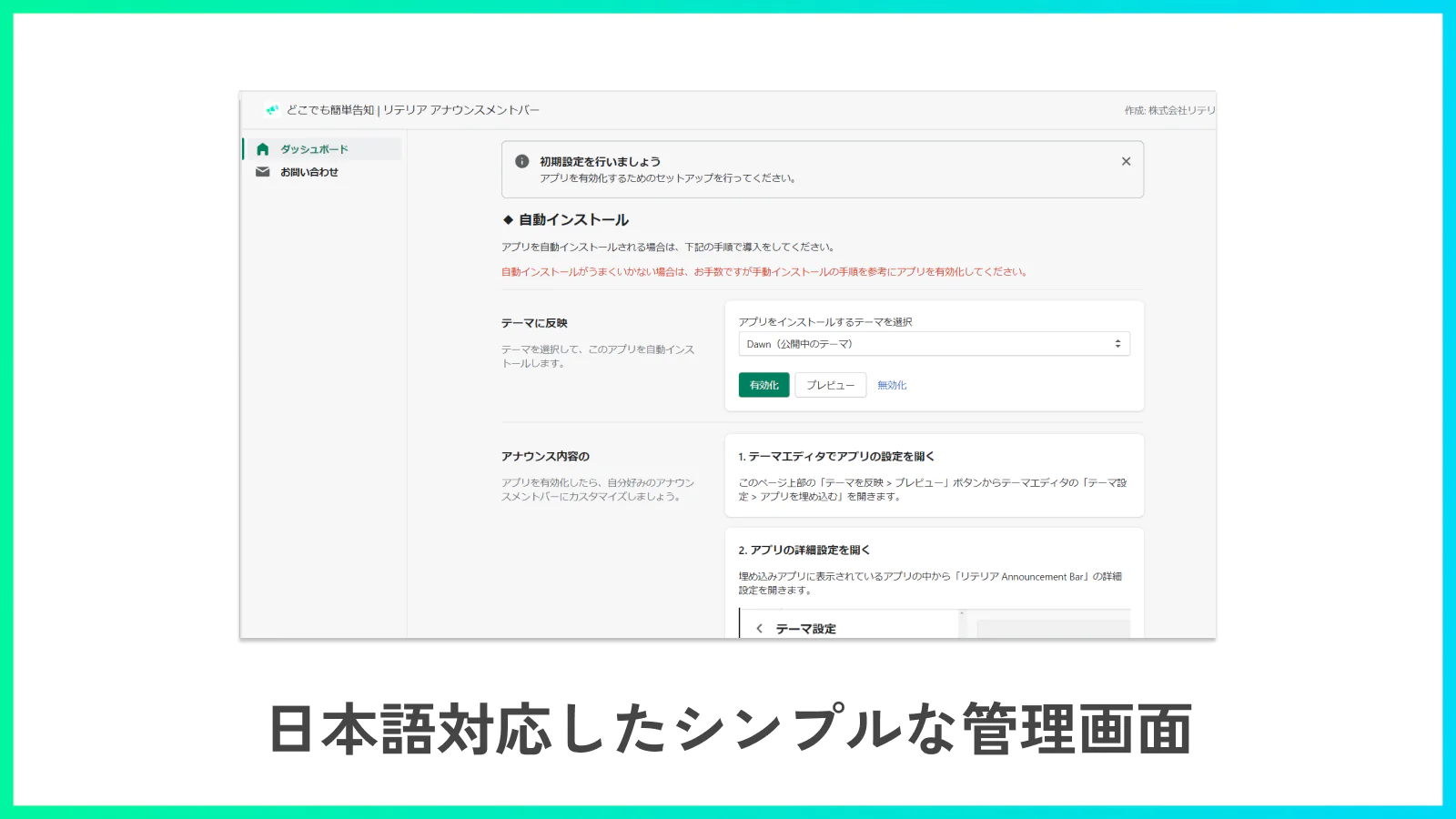Click the red manual install warning text
This screenshot has height=819, width=1456.
click(764, 272)
